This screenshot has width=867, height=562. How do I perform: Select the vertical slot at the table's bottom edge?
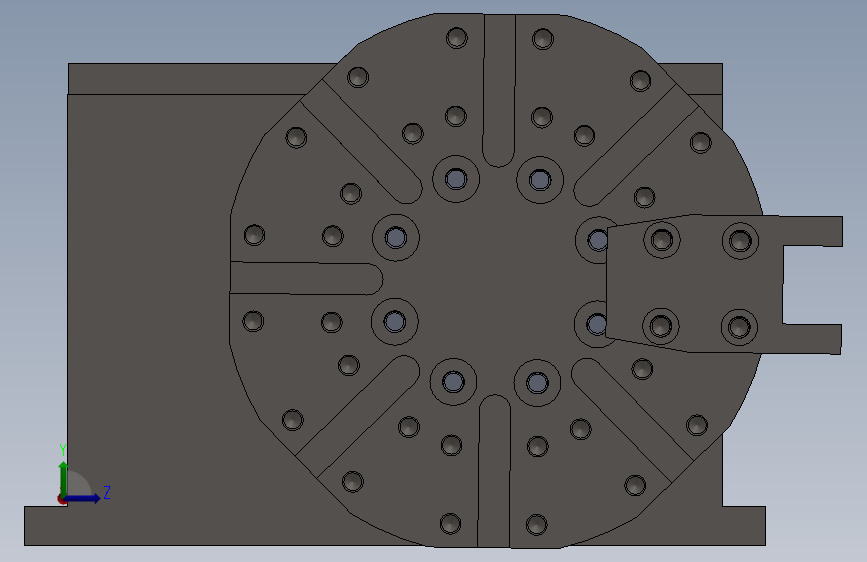tap(494, 471)
